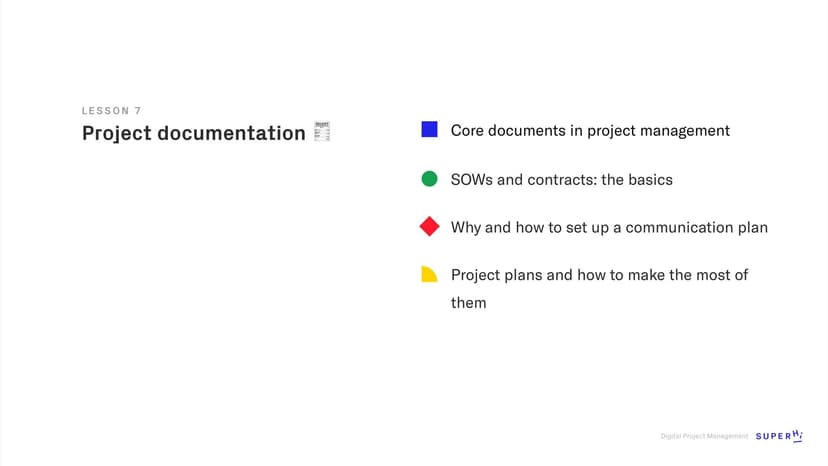Click the underlined 'Hi' mark in the logo
Image resolution: width=828 pixels, height=466 pixels.
[x=797, y=435]
